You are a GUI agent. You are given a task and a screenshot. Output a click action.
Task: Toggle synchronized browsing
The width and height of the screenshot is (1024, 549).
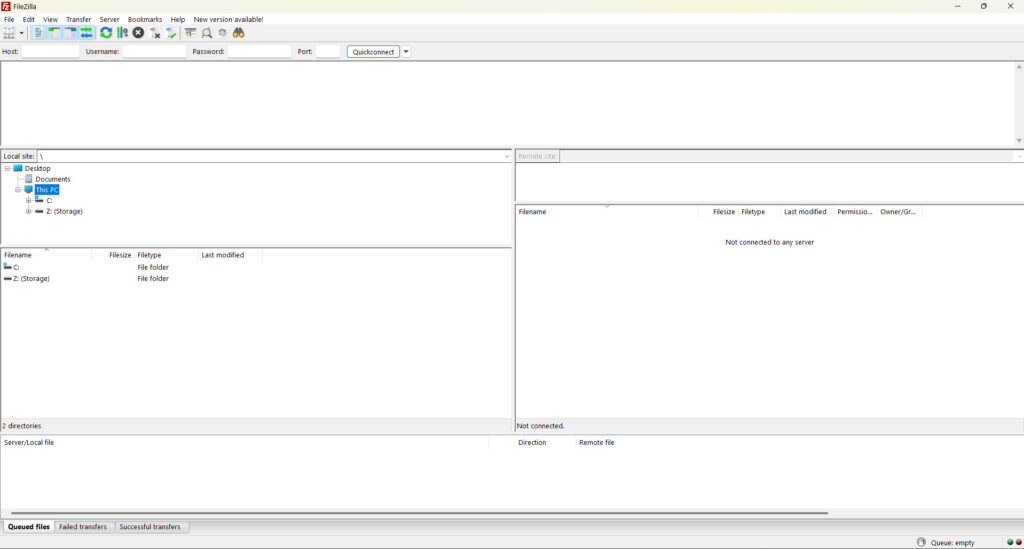pyautogui.click(x=223, y=33)
